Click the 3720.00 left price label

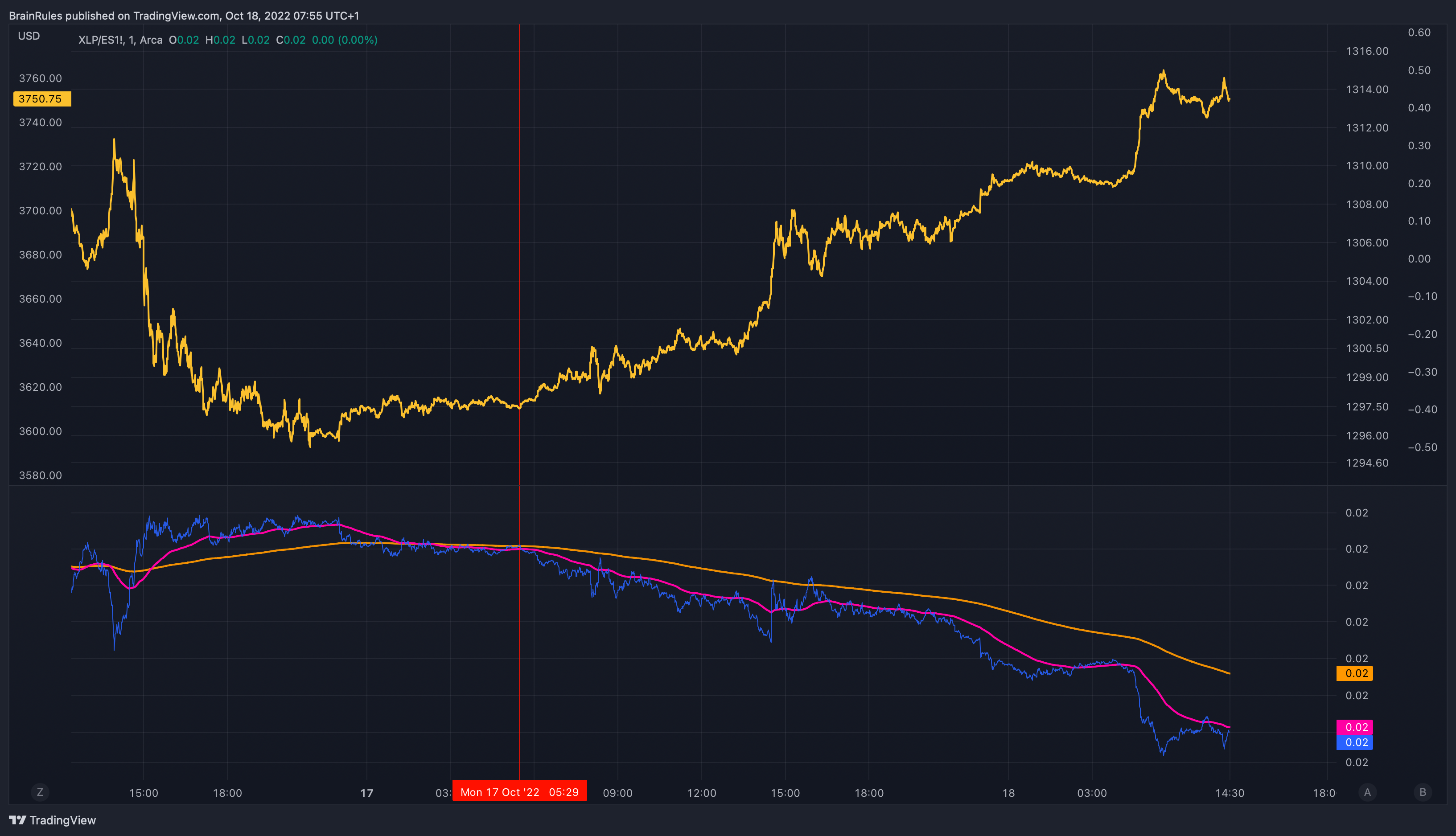pyautogui.click(x=40, y=167)
